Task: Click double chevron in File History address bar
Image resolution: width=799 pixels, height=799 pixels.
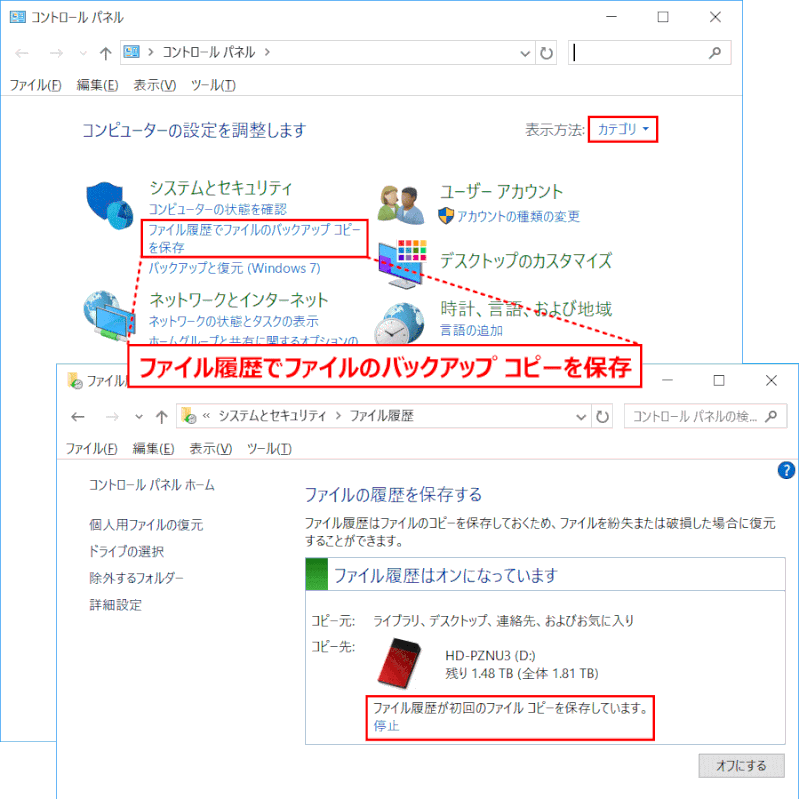Action: coord(206,416)
